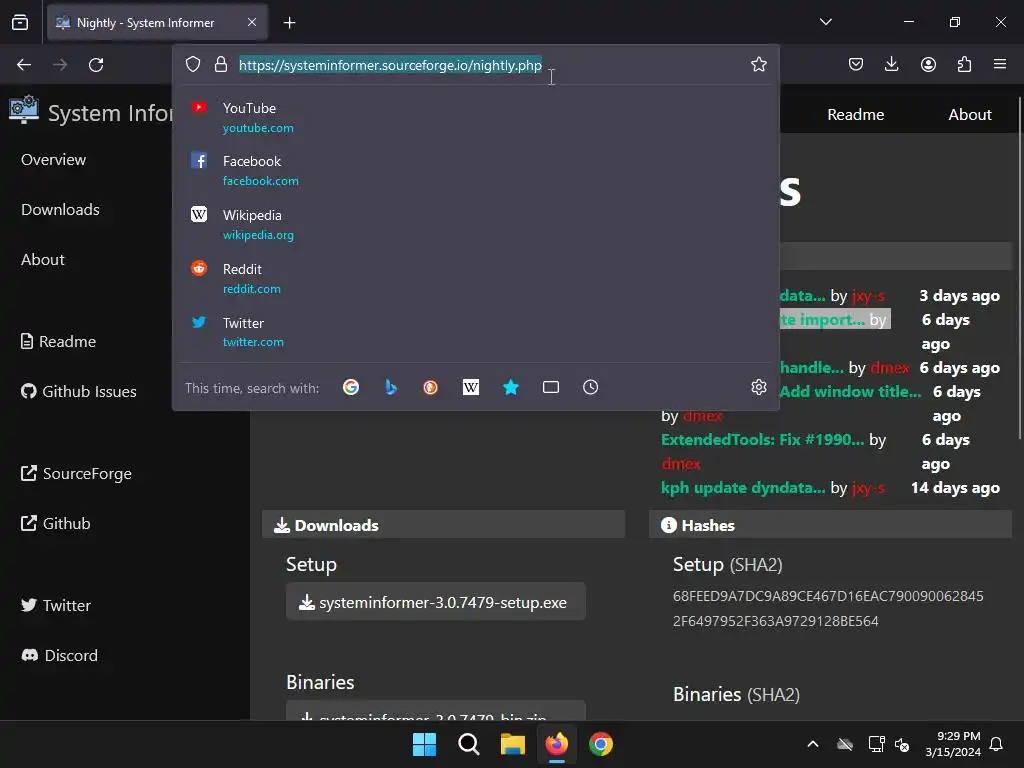Viewport: 1024px width, 768px height.
Task: Open ExtendedTools: Fix #1990 commit
Action: click(762, 440)
